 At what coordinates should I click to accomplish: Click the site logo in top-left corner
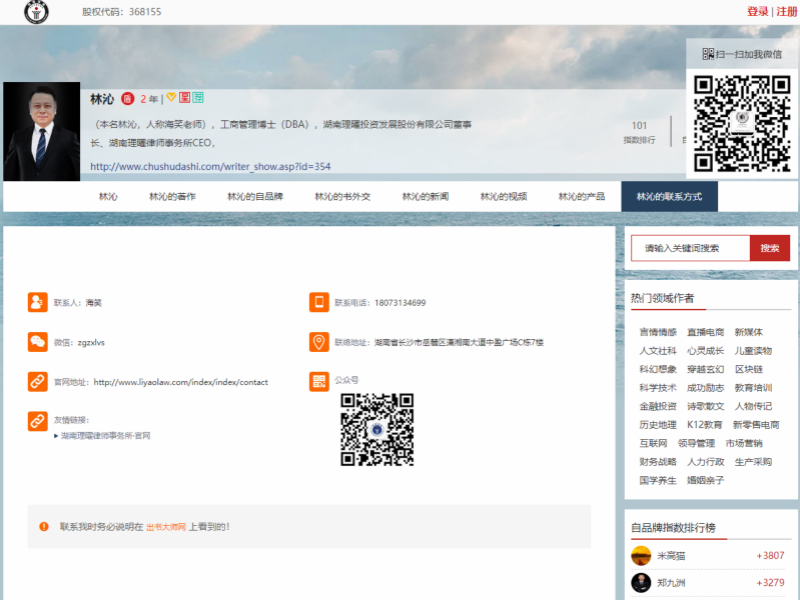(x=35, y=12)
